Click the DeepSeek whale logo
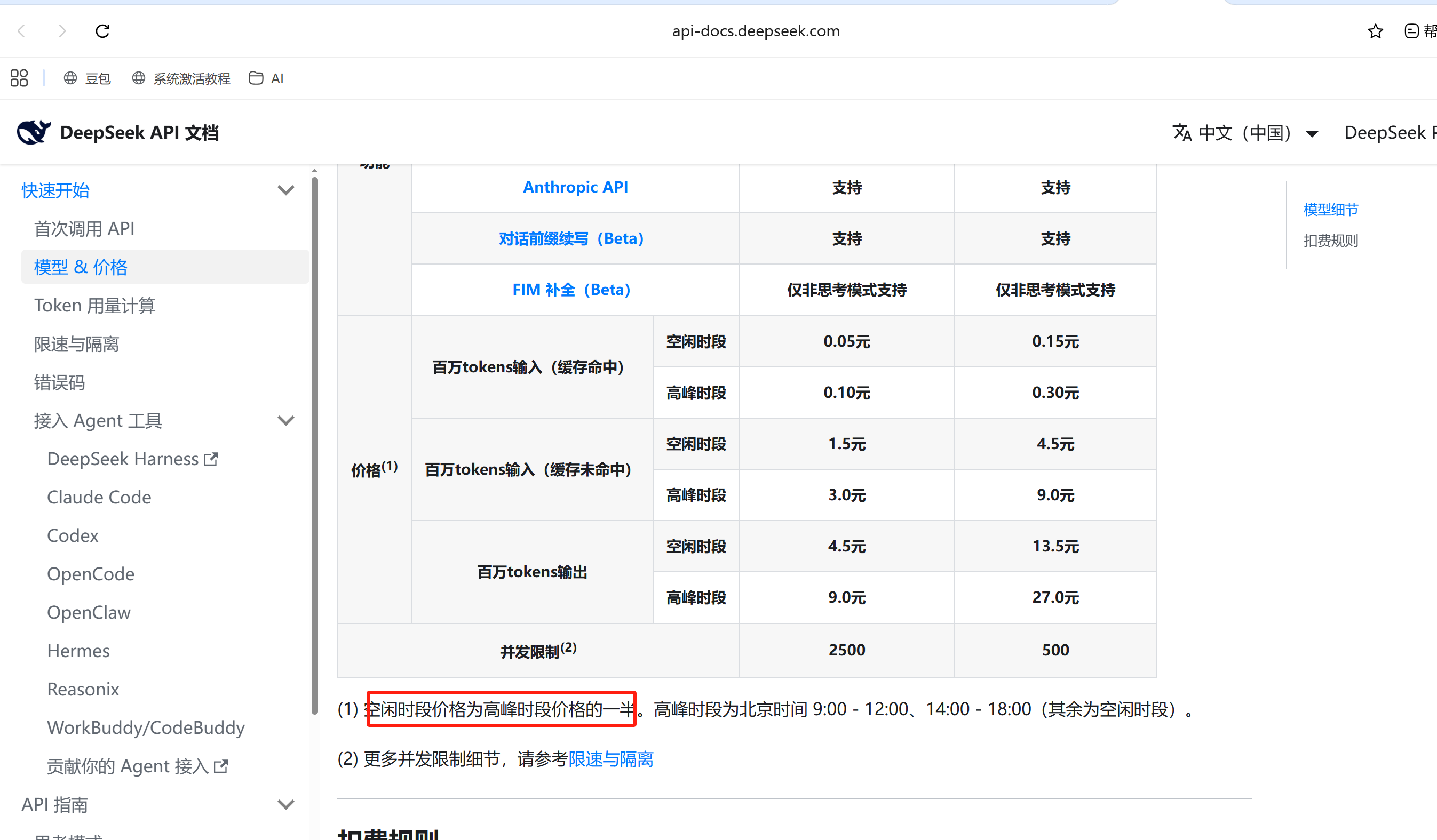 coord(34,132)
